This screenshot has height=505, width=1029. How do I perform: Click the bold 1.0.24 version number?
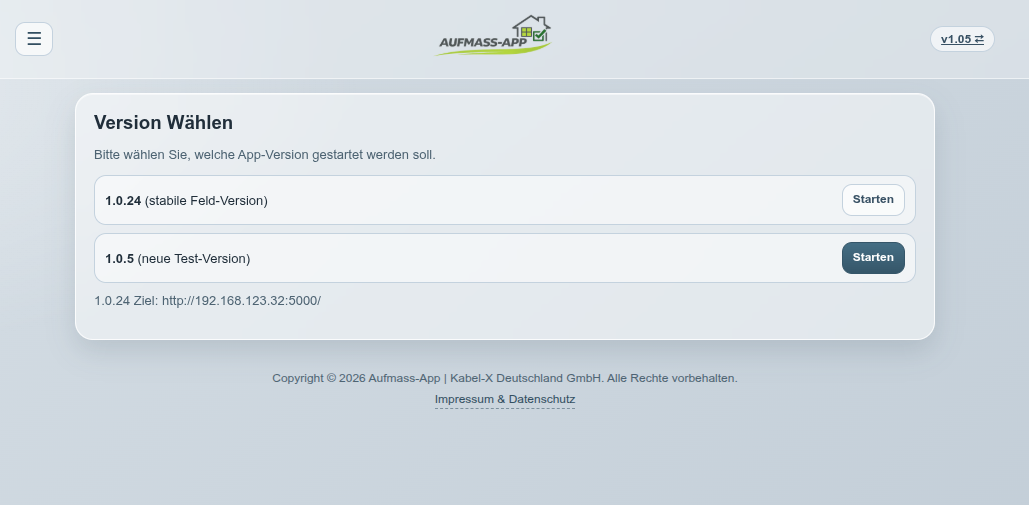tap(123, 201)
